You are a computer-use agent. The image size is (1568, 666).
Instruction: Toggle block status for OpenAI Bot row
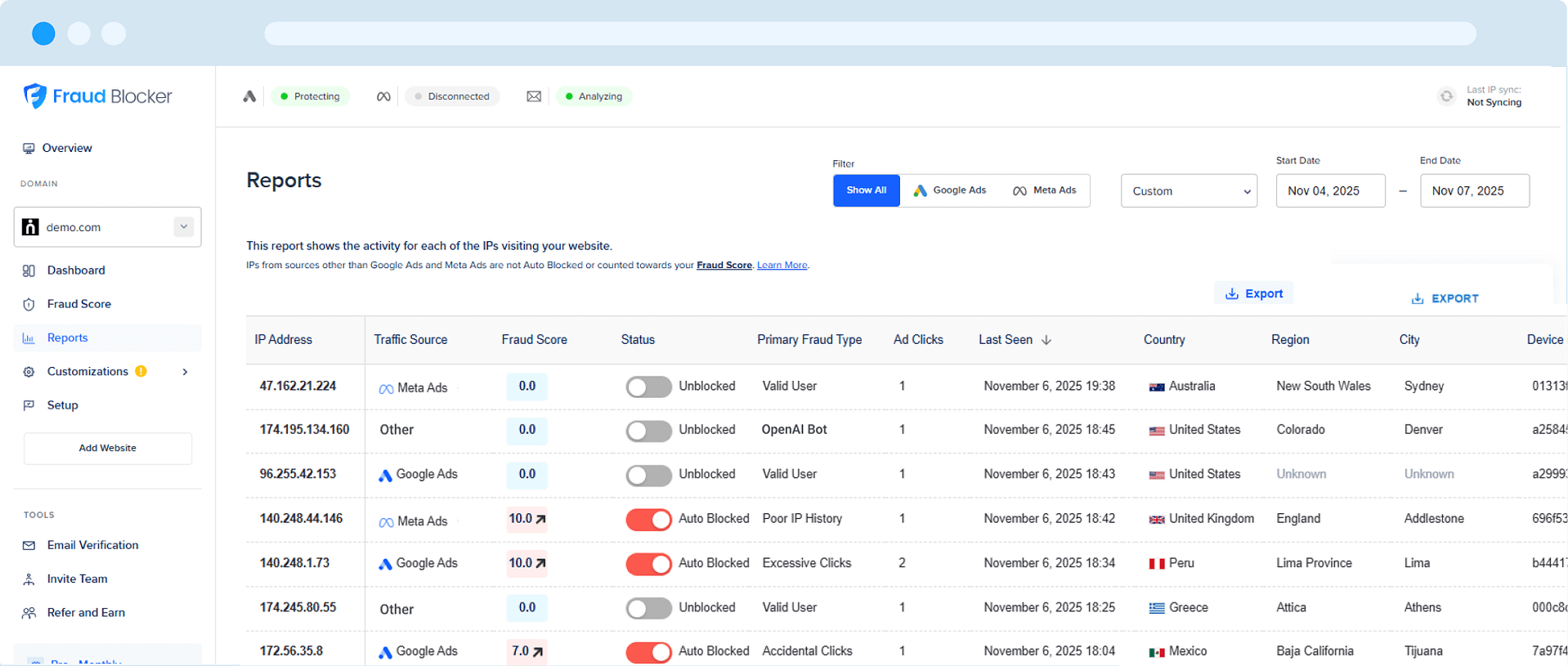click(648, 431)
